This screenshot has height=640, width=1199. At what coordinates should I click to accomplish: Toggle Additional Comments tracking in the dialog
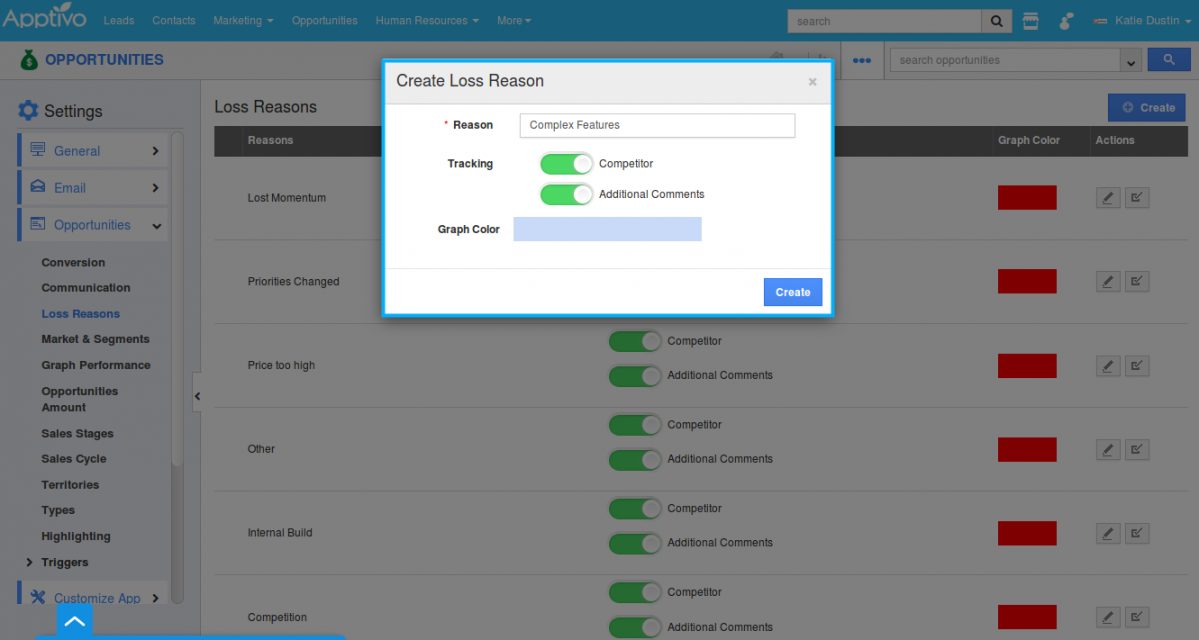pos(566,194)
